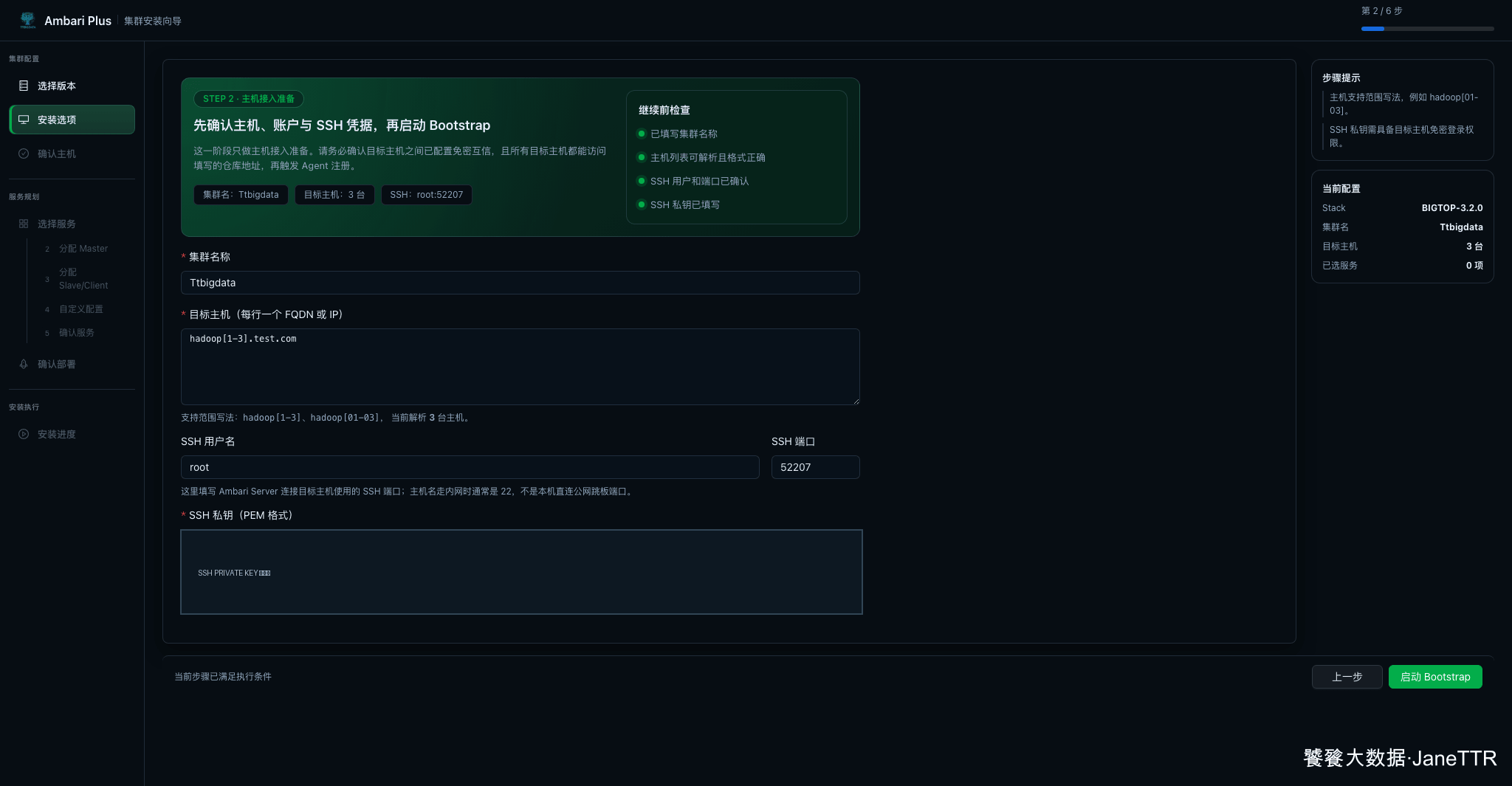This screenshot has height=786, width=1512.
Task: Click the 第 2 / 6 步 step indicator
Action: [1382, 11]
